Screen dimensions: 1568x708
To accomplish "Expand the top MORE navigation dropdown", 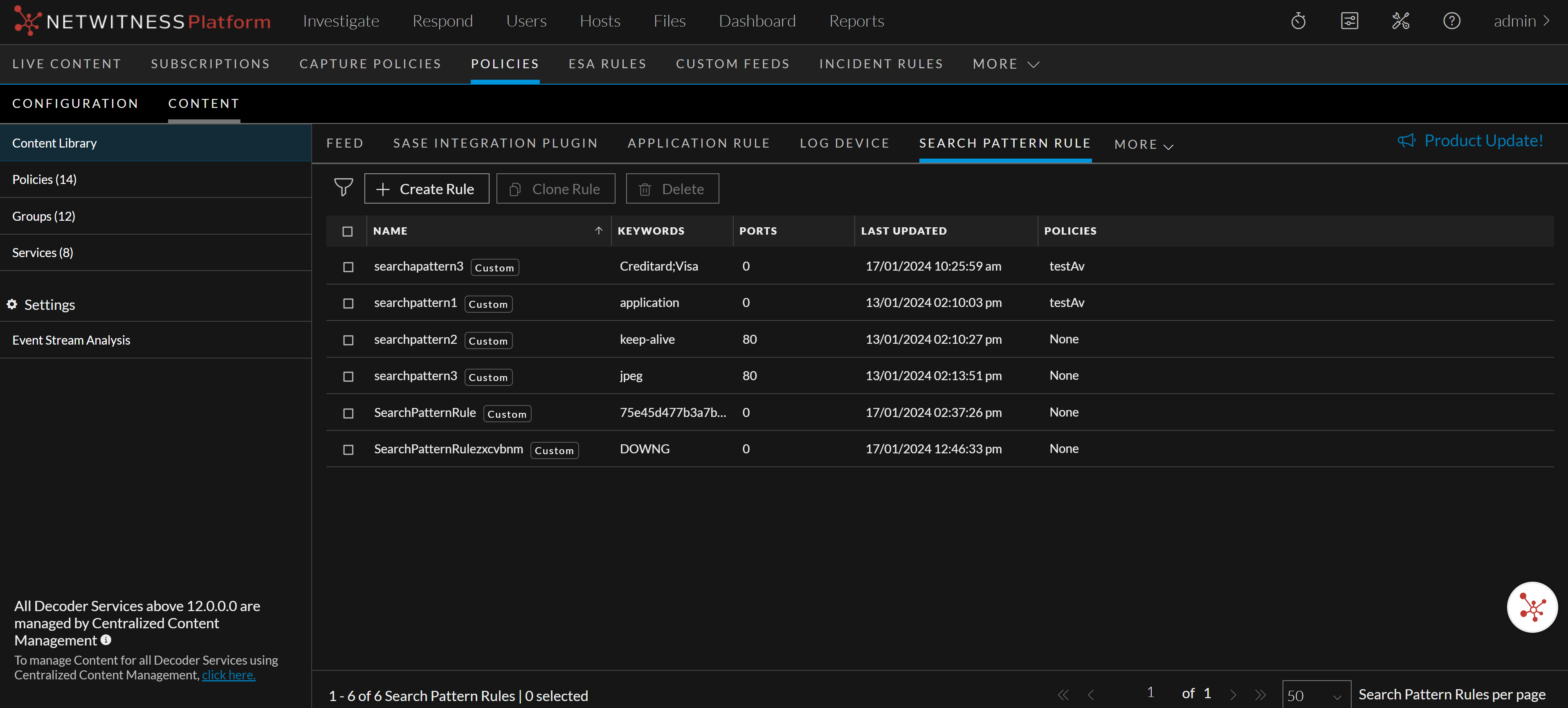I will 1006,64.
